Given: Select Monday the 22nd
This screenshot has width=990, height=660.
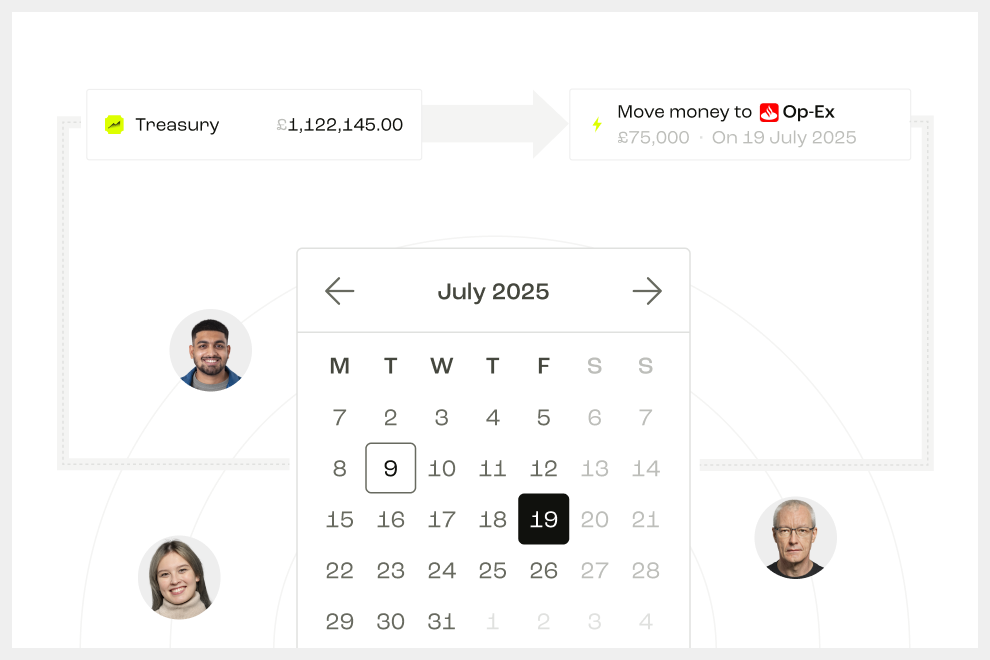Looking at the screenshot, I should [340, 570].
